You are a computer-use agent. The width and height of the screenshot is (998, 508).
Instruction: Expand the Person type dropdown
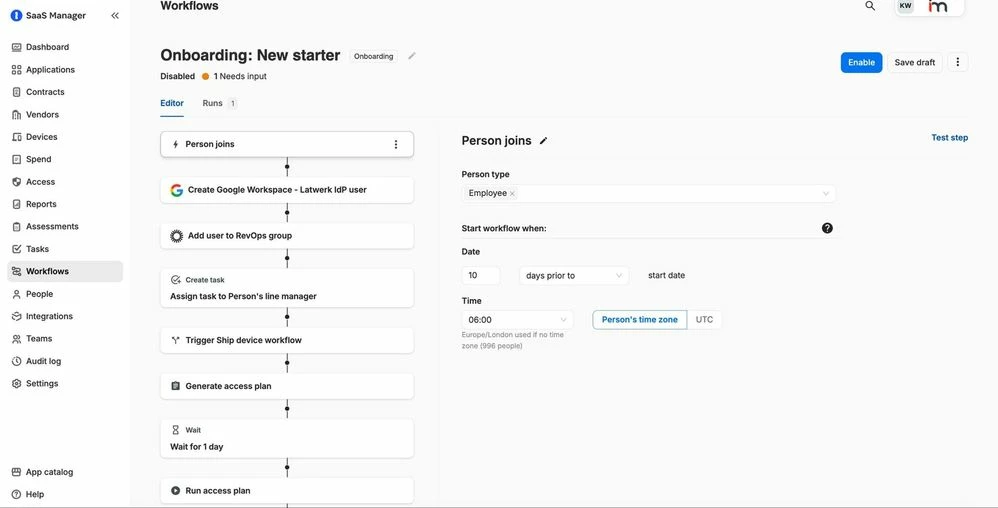(826, 194)
